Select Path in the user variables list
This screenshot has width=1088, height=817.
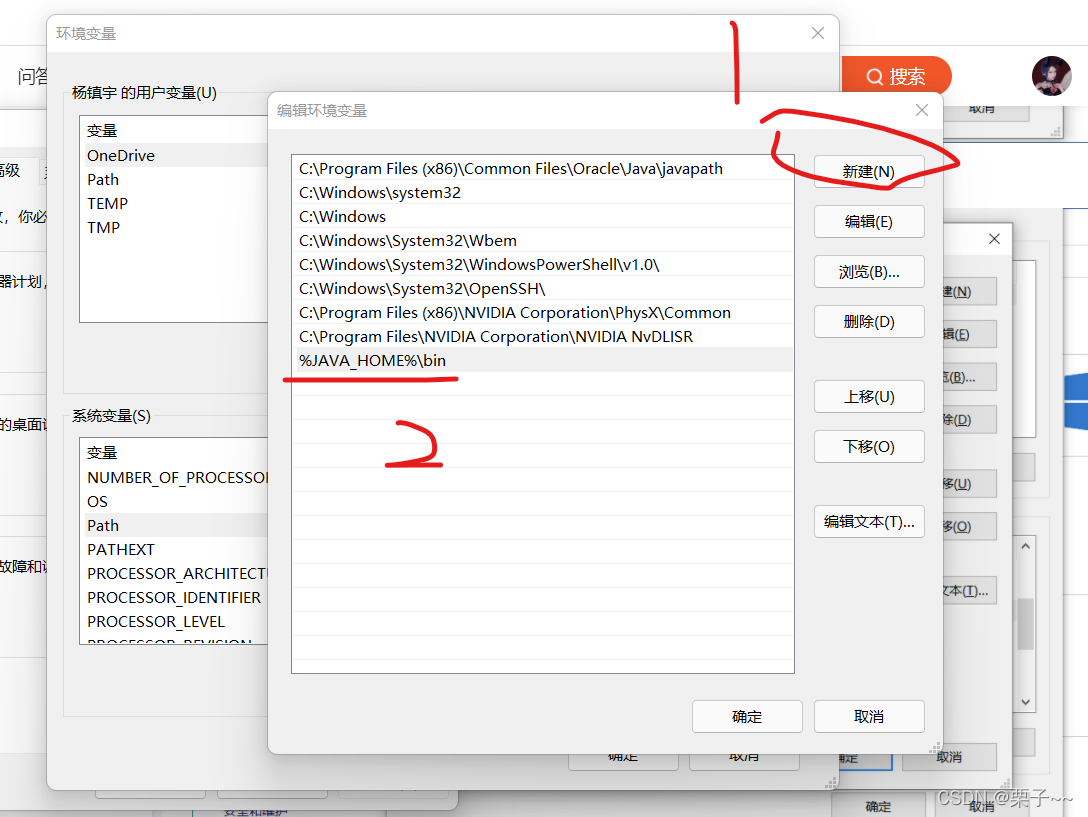(175, 180)
